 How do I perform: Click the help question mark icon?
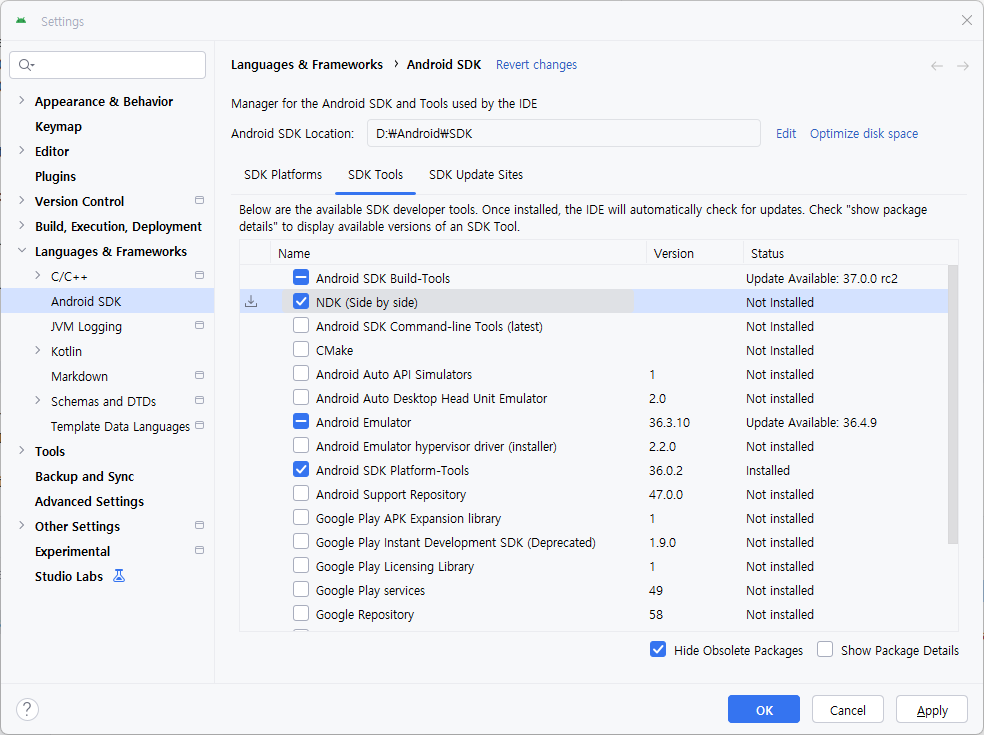27,709
